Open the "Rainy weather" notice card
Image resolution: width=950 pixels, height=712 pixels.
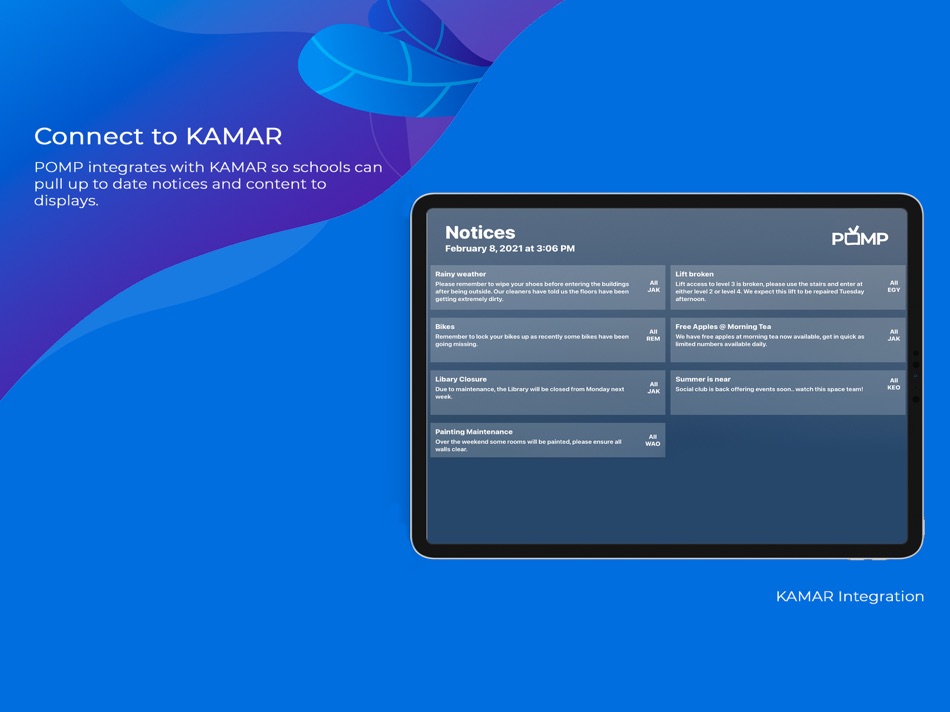point(548,287)
